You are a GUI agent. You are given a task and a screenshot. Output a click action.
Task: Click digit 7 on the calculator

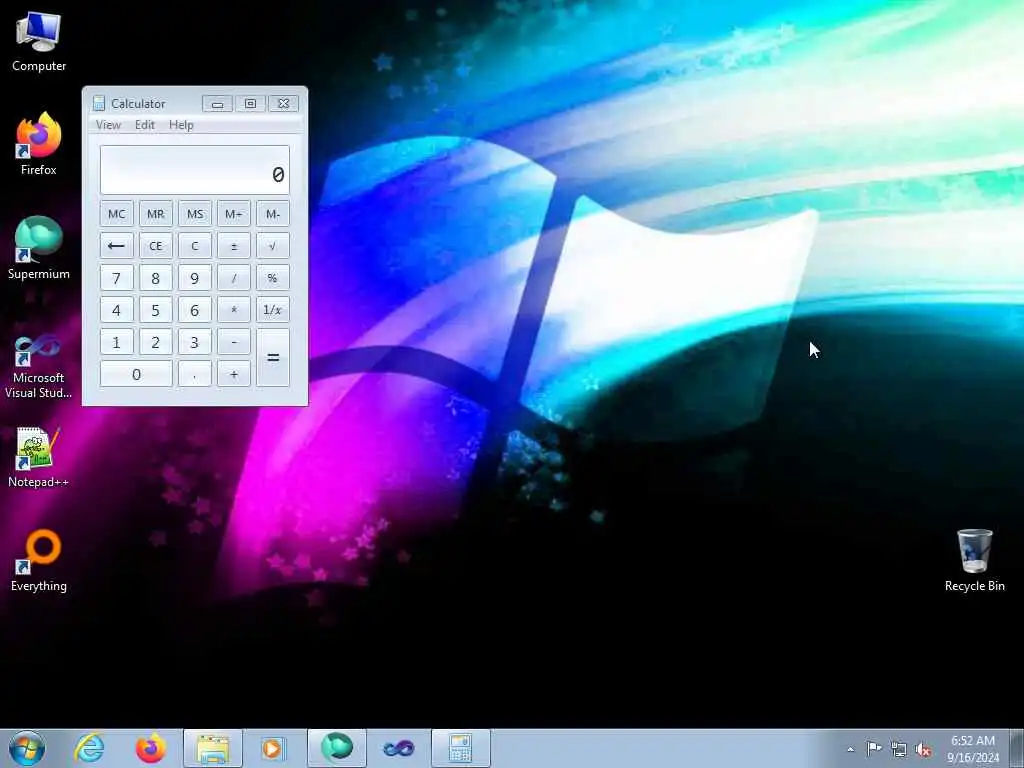[117, 278]
